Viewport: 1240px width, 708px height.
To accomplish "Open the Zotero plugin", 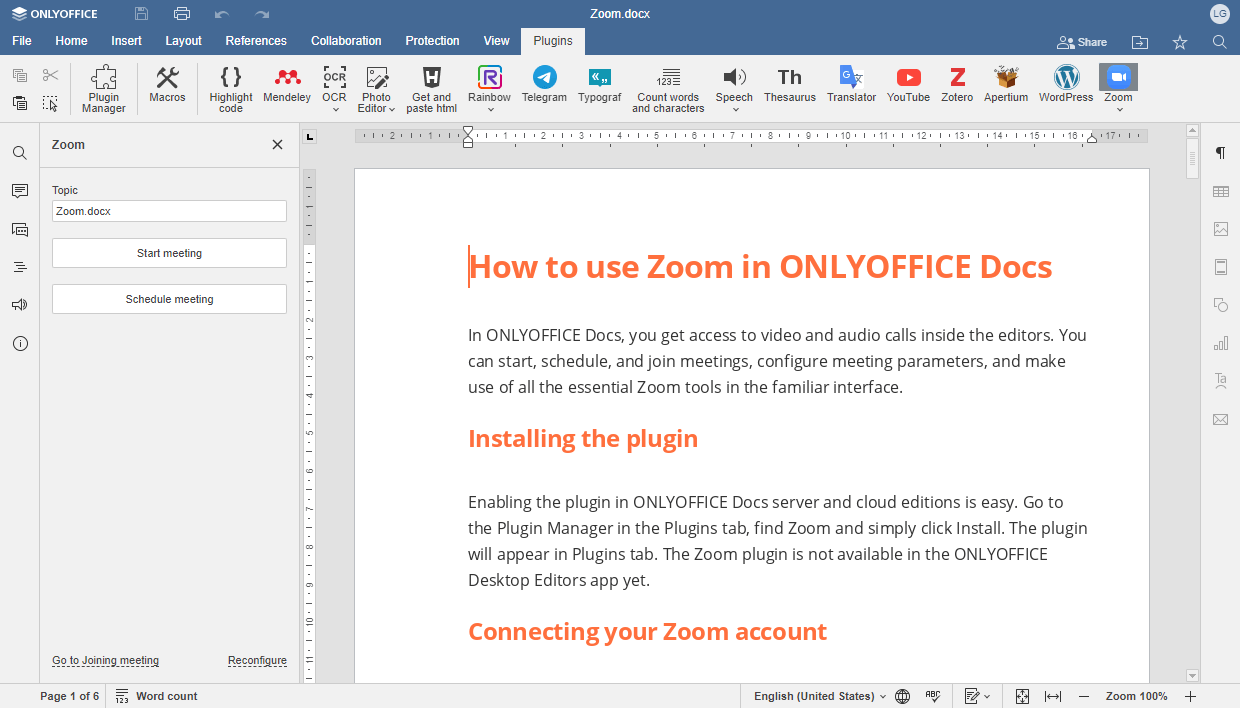I will (957, 84).
